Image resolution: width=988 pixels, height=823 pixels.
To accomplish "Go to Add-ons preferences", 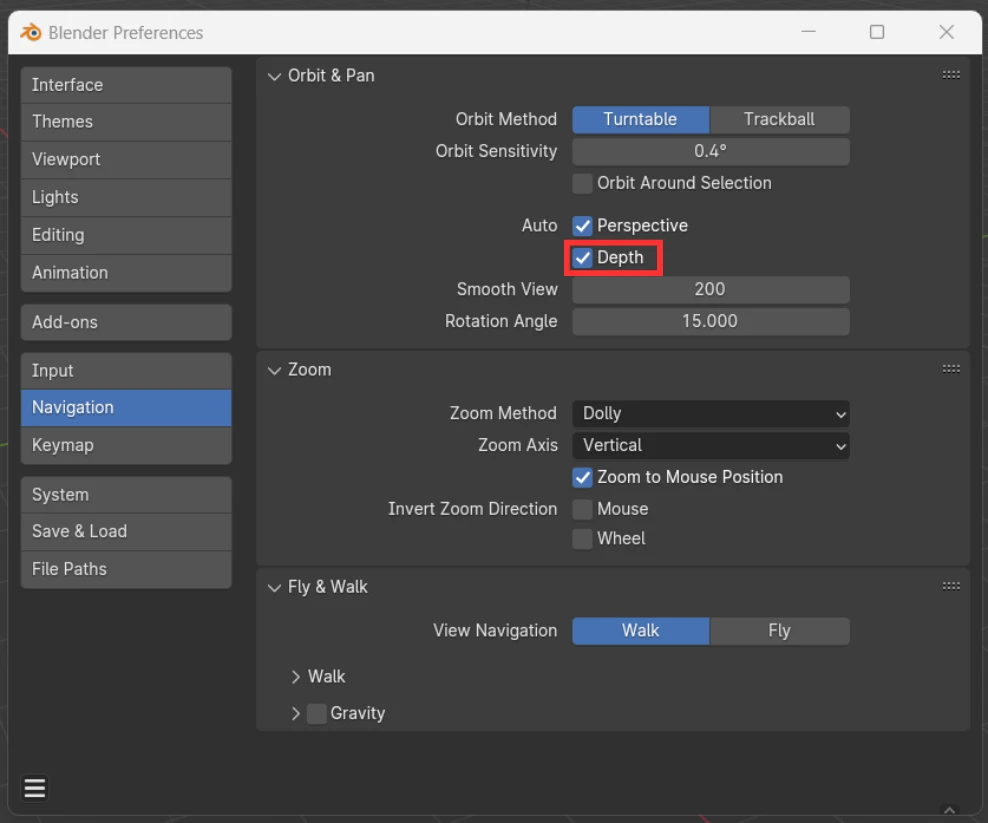I will click(x=126, y=323).
